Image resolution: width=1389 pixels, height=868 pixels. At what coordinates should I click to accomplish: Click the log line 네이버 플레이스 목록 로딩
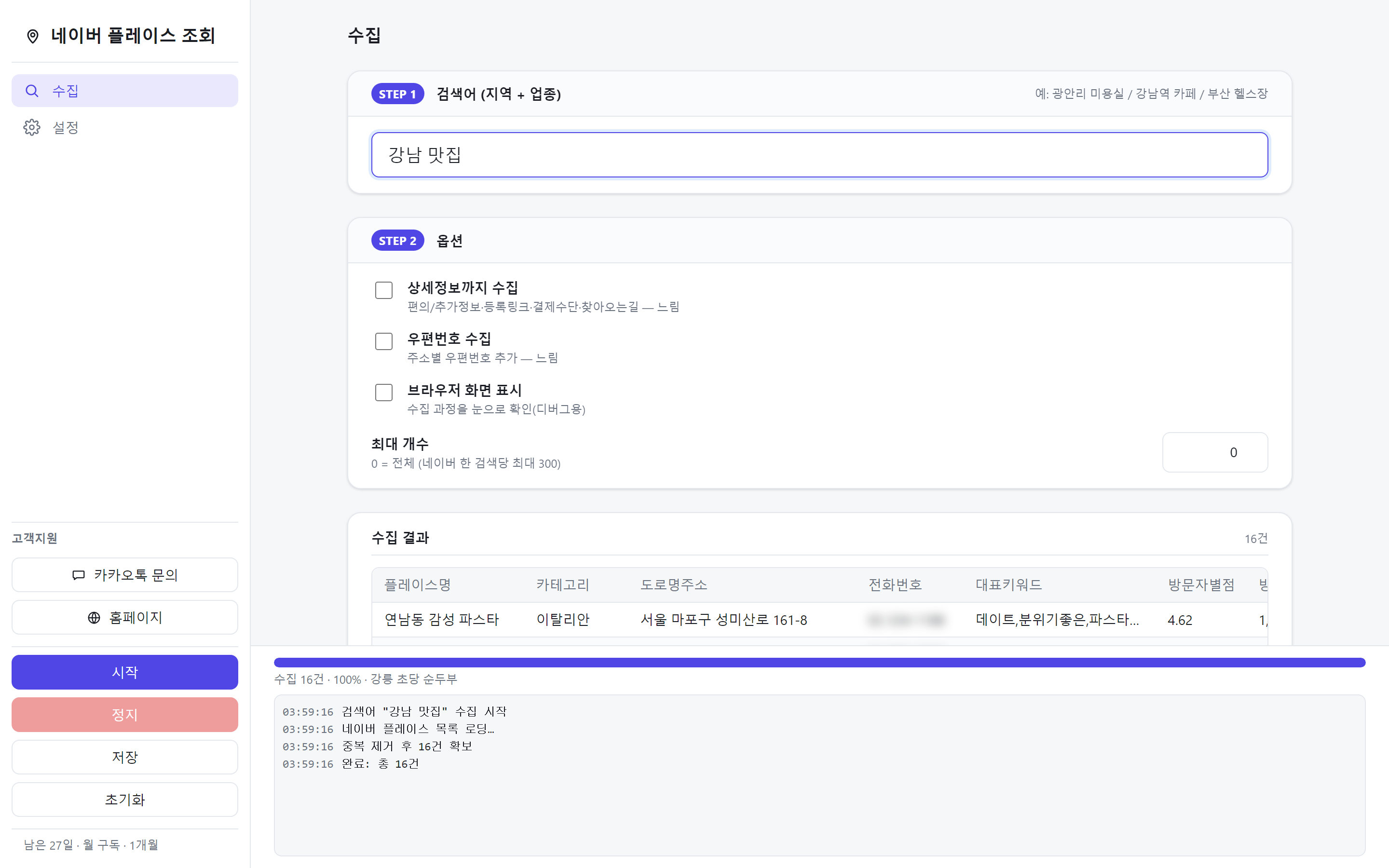(418, 729)
